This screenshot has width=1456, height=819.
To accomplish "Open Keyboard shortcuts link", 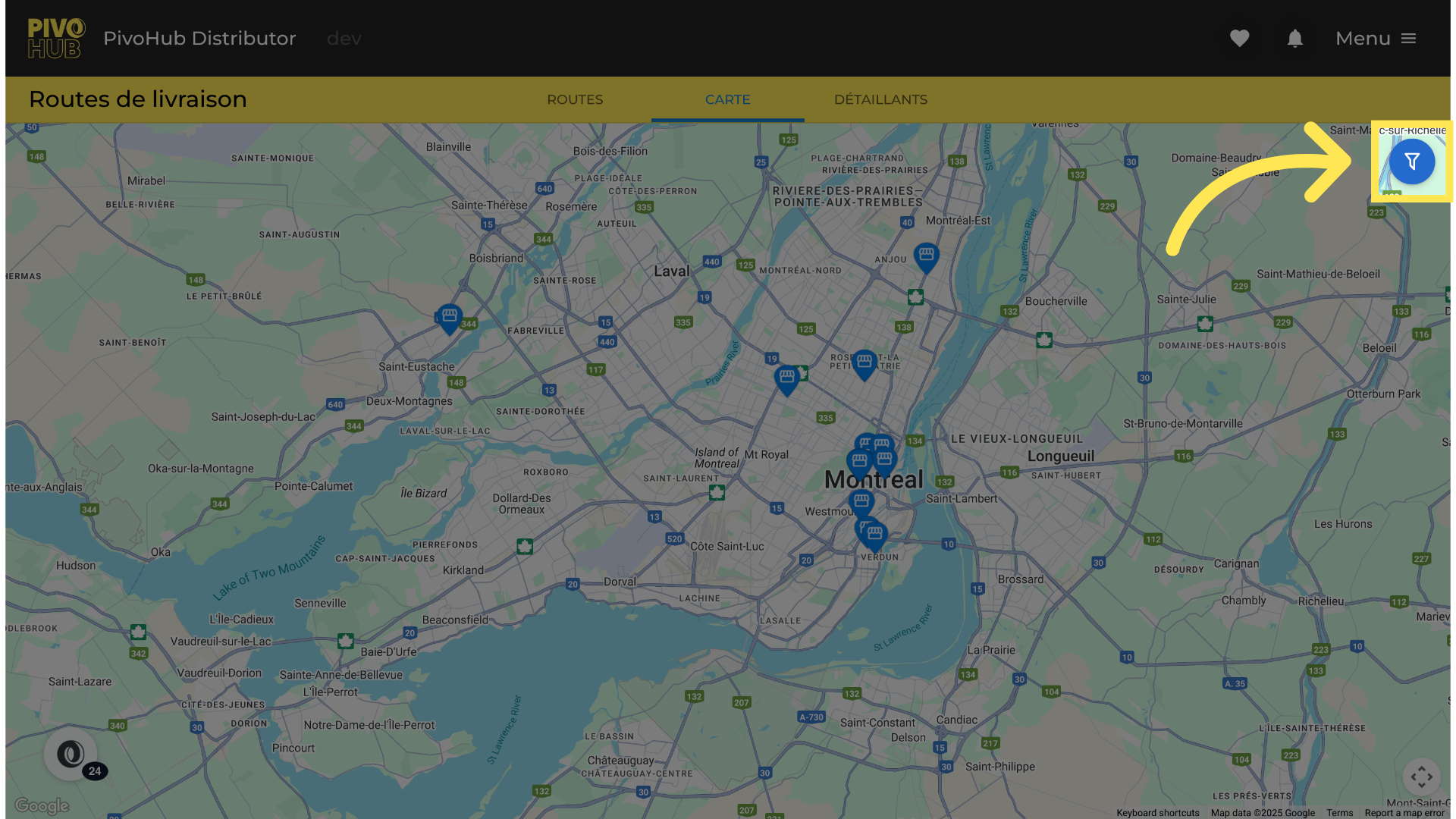I will pos(1157,813).
